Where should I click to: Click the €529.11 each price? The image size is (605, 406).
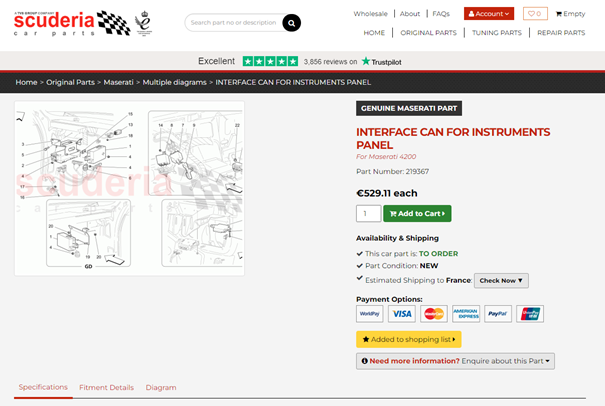387,193
